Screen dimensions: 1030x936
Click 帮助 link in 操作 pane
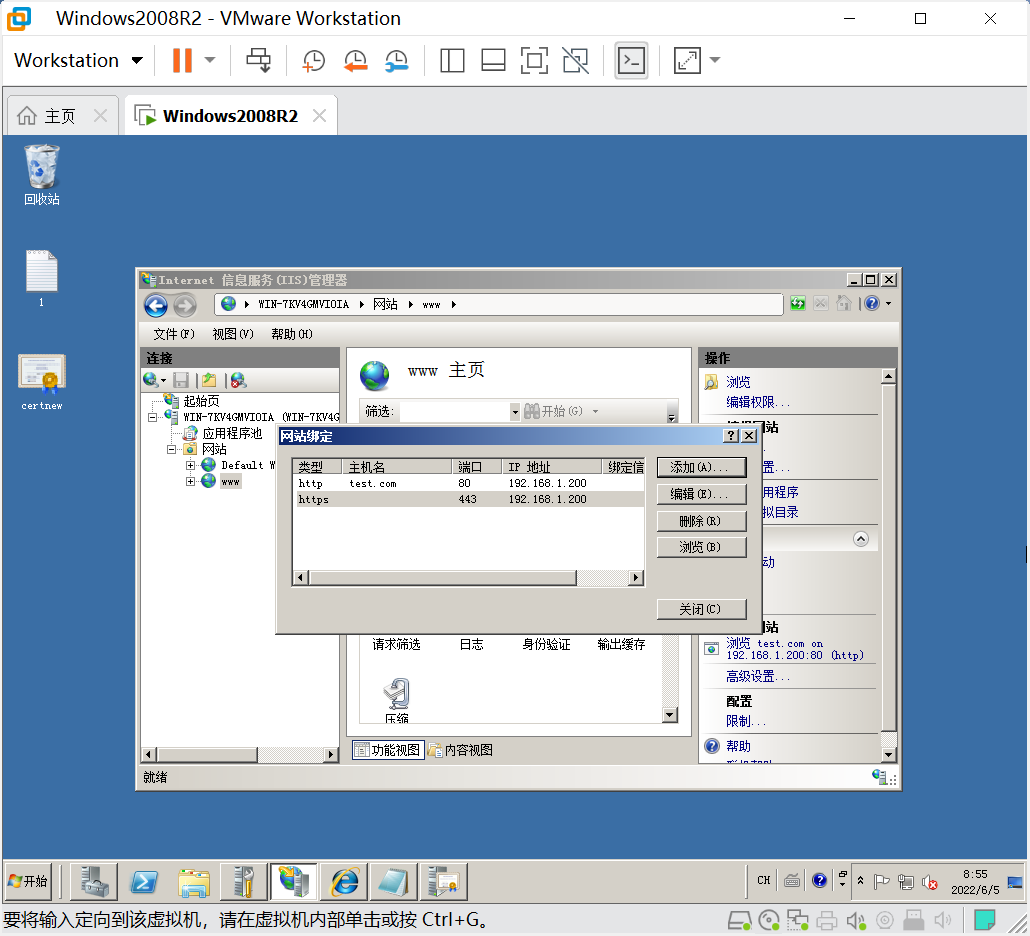coord(738,746)
